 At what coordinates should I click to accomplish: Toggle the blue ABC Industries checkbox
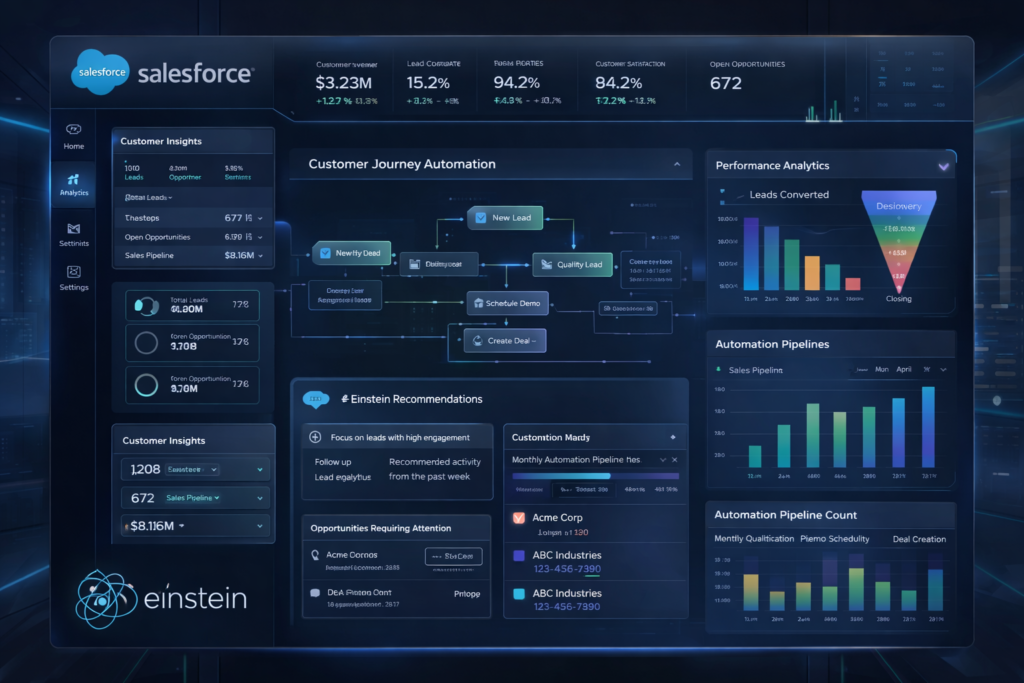click(519, 594)
